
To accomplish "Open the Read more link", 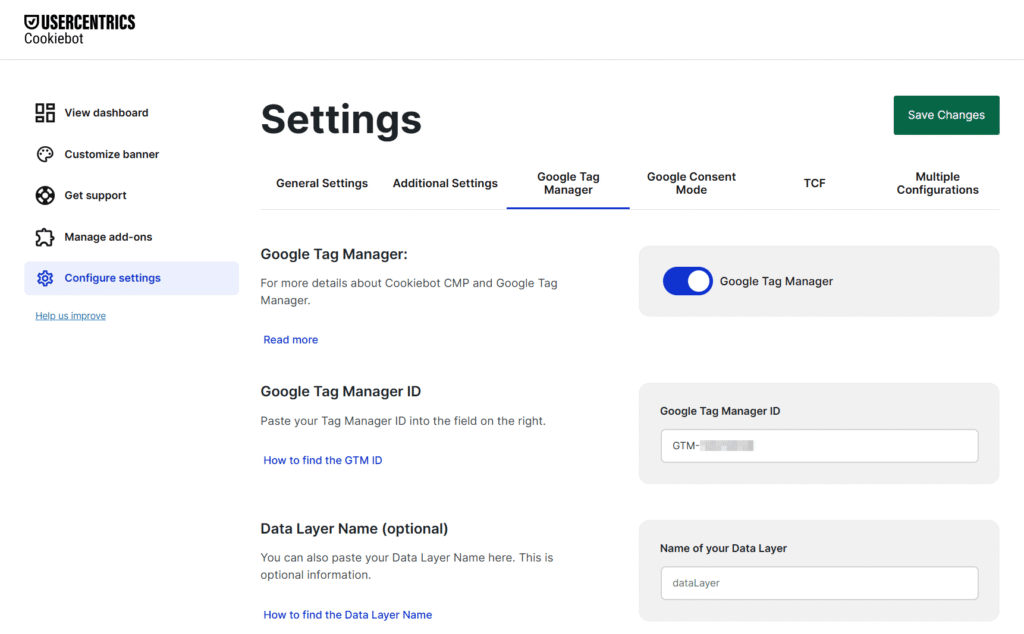I will (x=291, y=340).
